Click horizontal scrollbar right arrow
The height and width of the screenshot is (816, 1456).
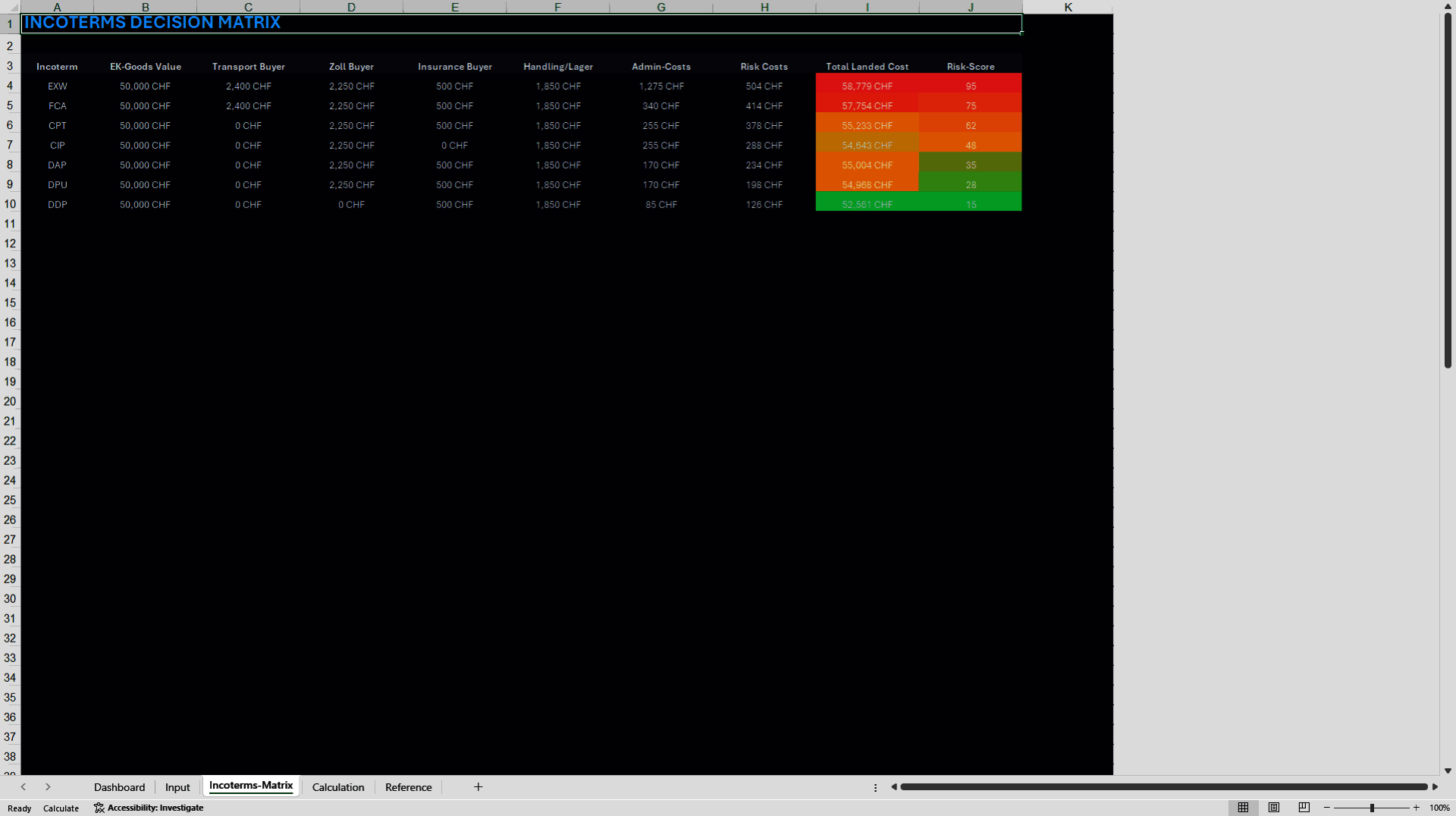1435,787
